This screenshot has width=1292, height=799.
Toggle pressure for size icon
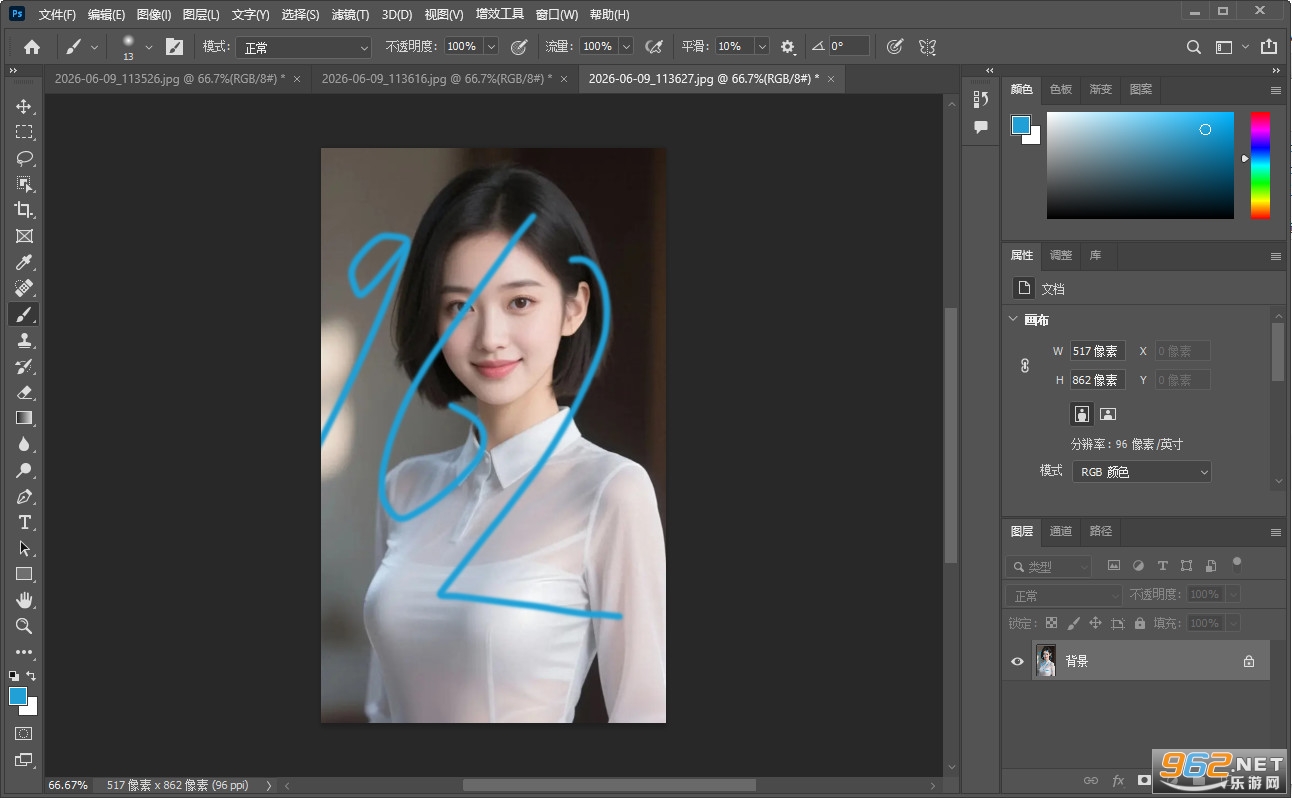(895, 46)
